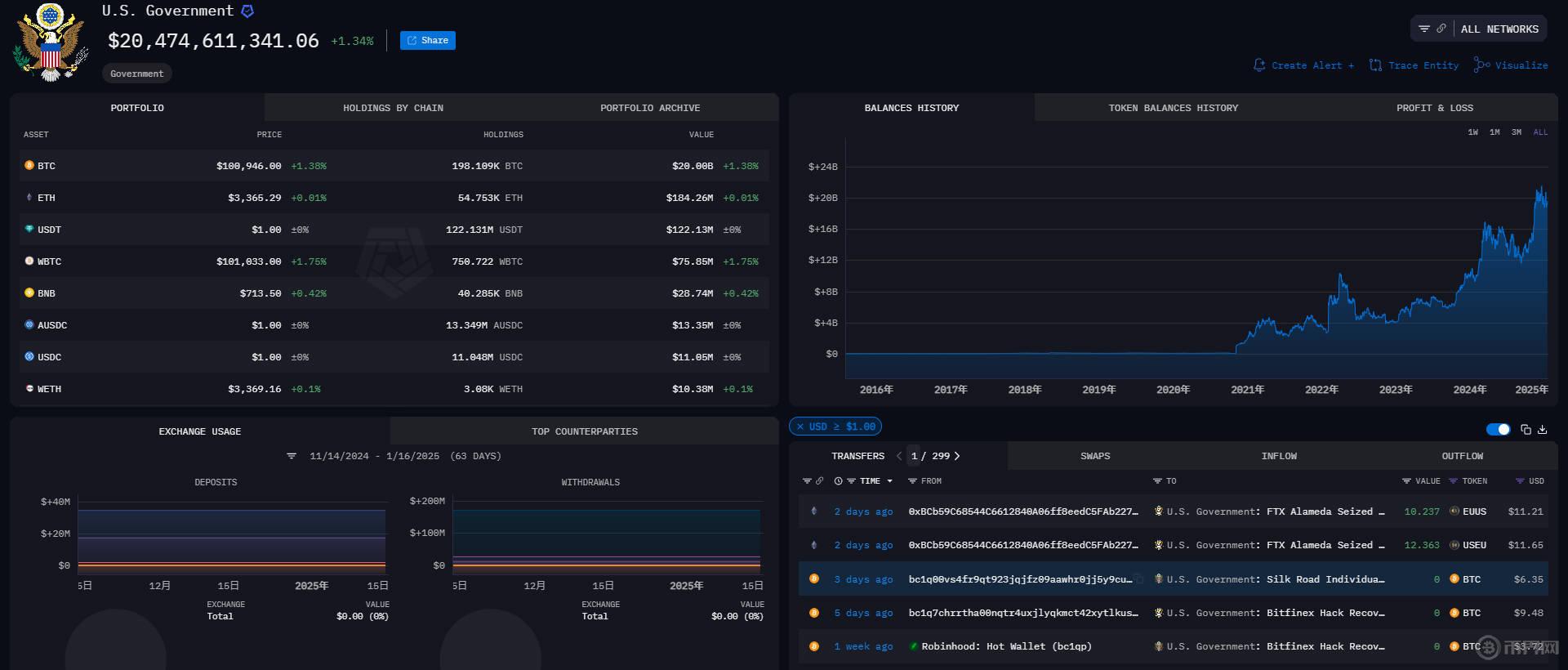Image resolution: width=1568 pixels, height=670 pixels.
Task: Open the 1 week ago transfer link
Action: (863, 646)
